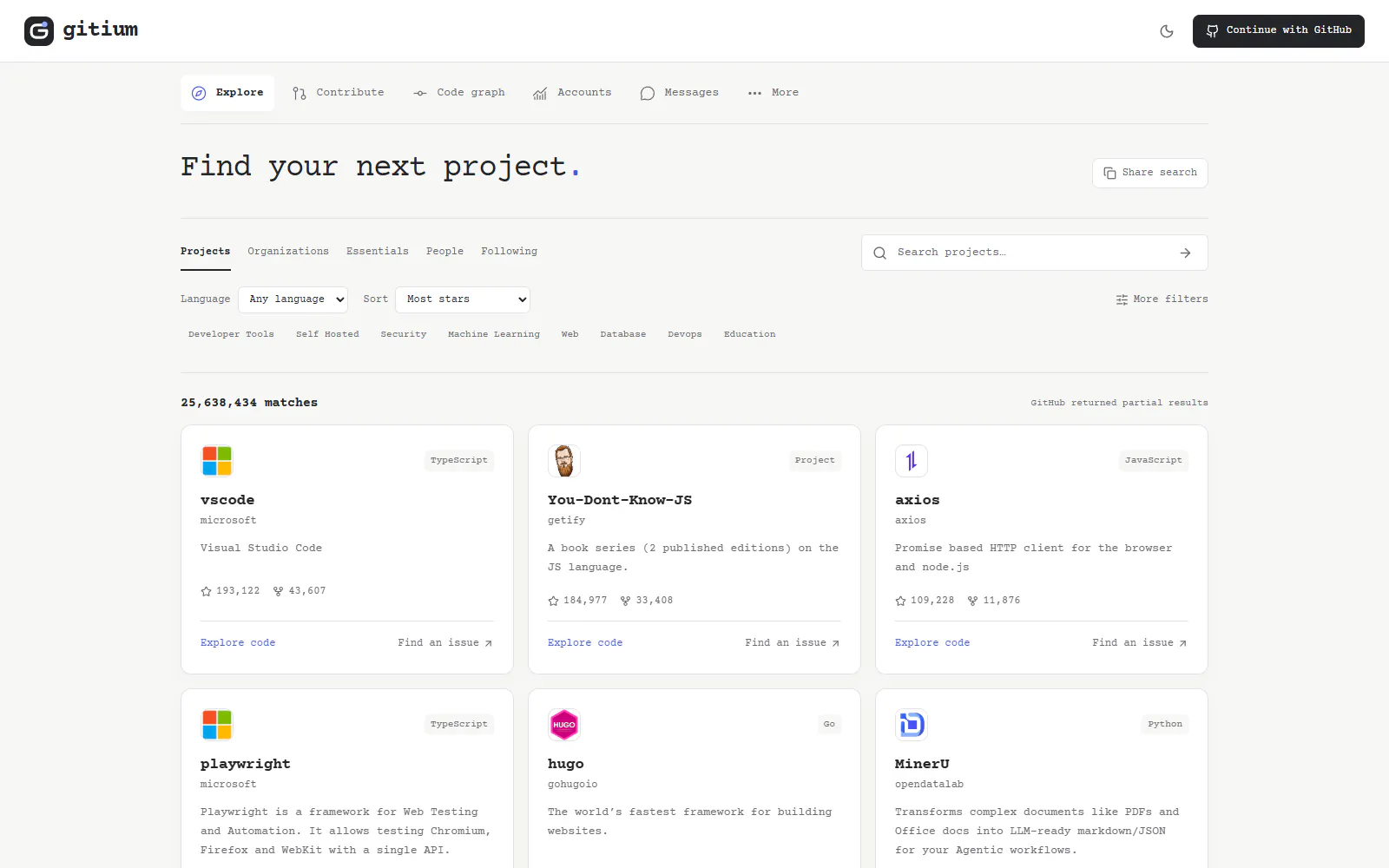The height and width of the screenshot is (868, 1389).
Task: Click the Hugo logo icon
Action: click(x=564, y=725)
